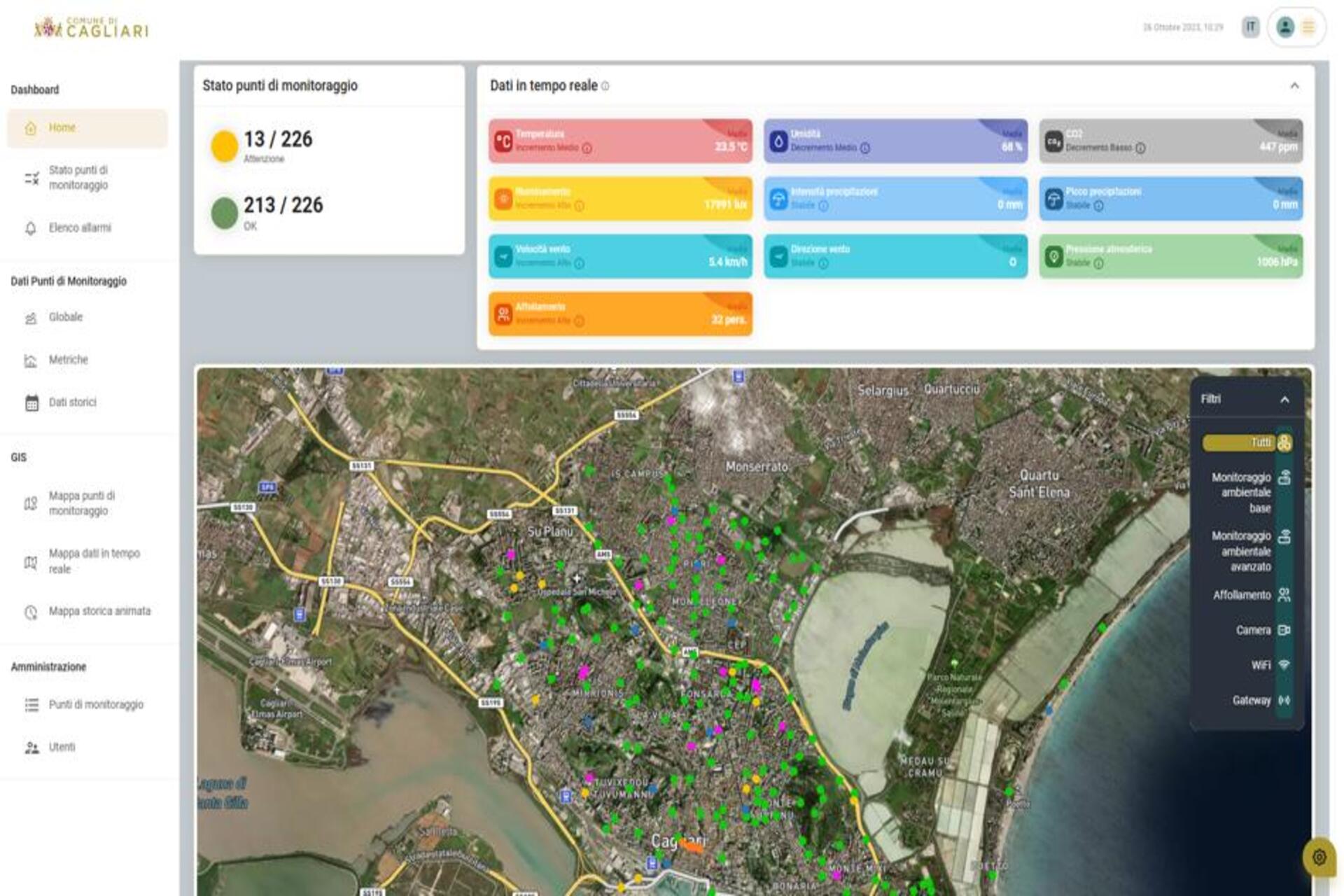Go to Dati storici in sidebar

tap(72, 402)
